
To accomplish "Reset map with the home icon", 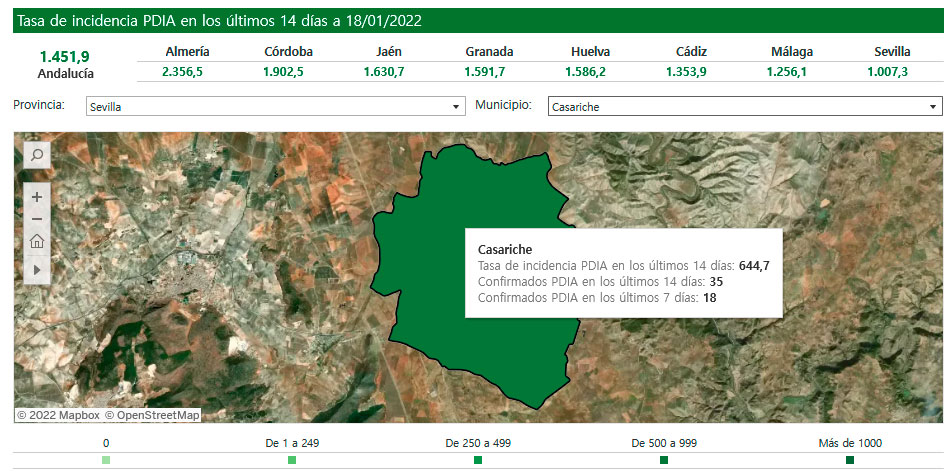I will click(37, 241).
